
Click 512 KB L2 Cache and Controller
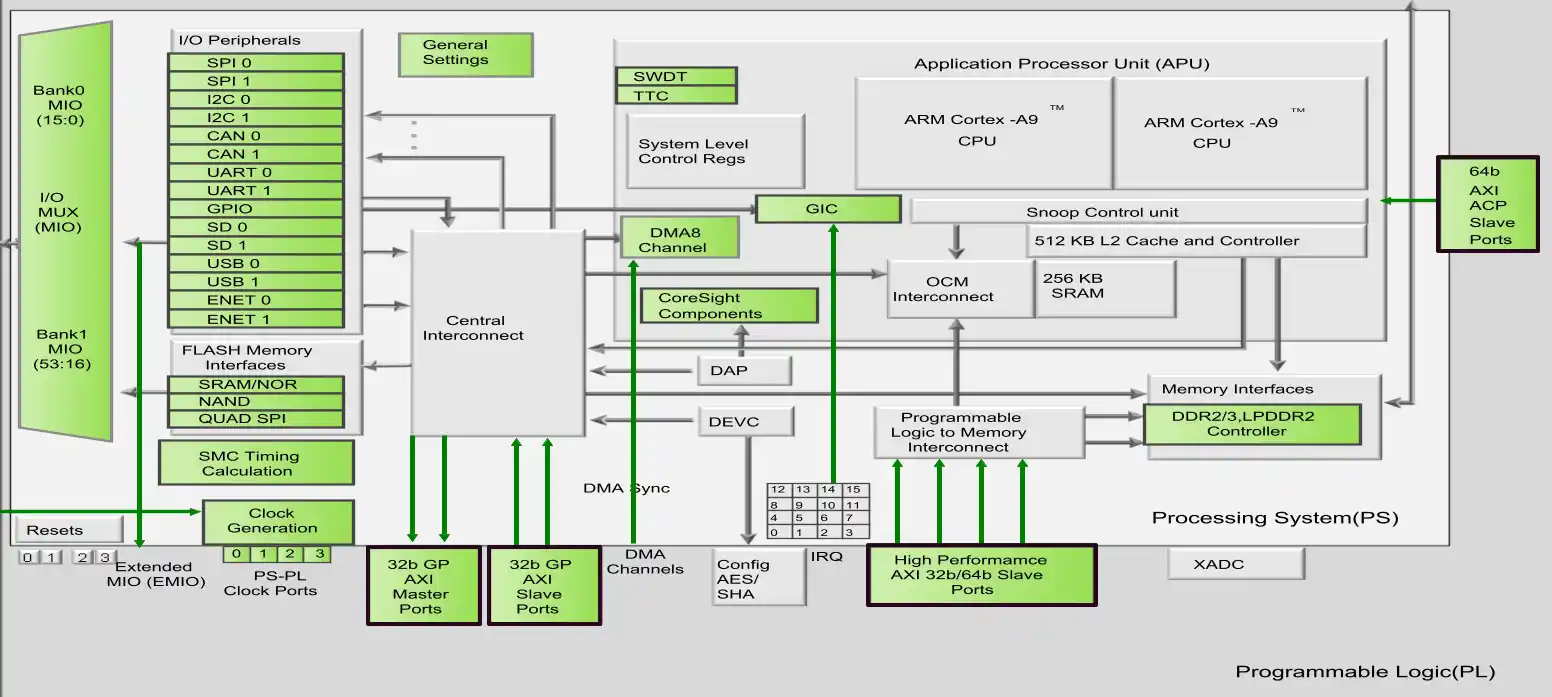(1196, 241)
